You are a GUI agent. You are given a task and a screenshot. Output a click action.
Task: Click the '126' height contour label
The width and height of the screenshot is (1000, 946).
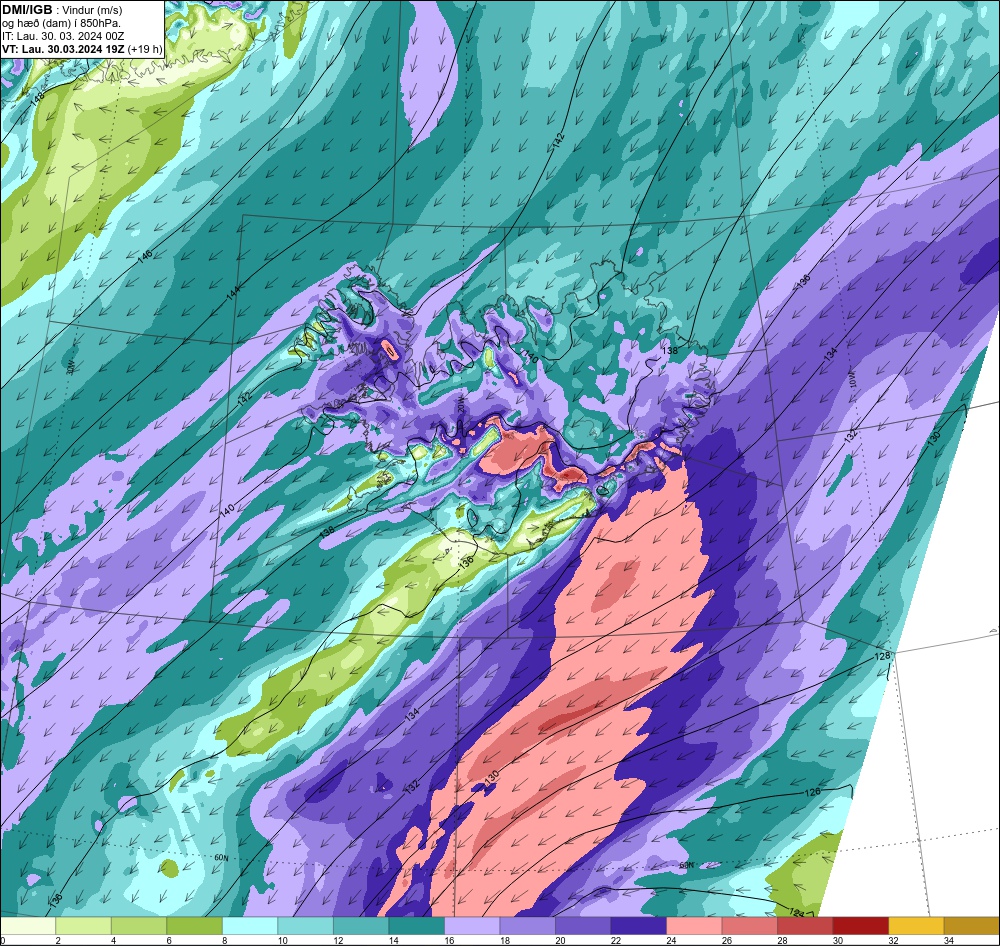pyautogui.click(x=812, y=792)
